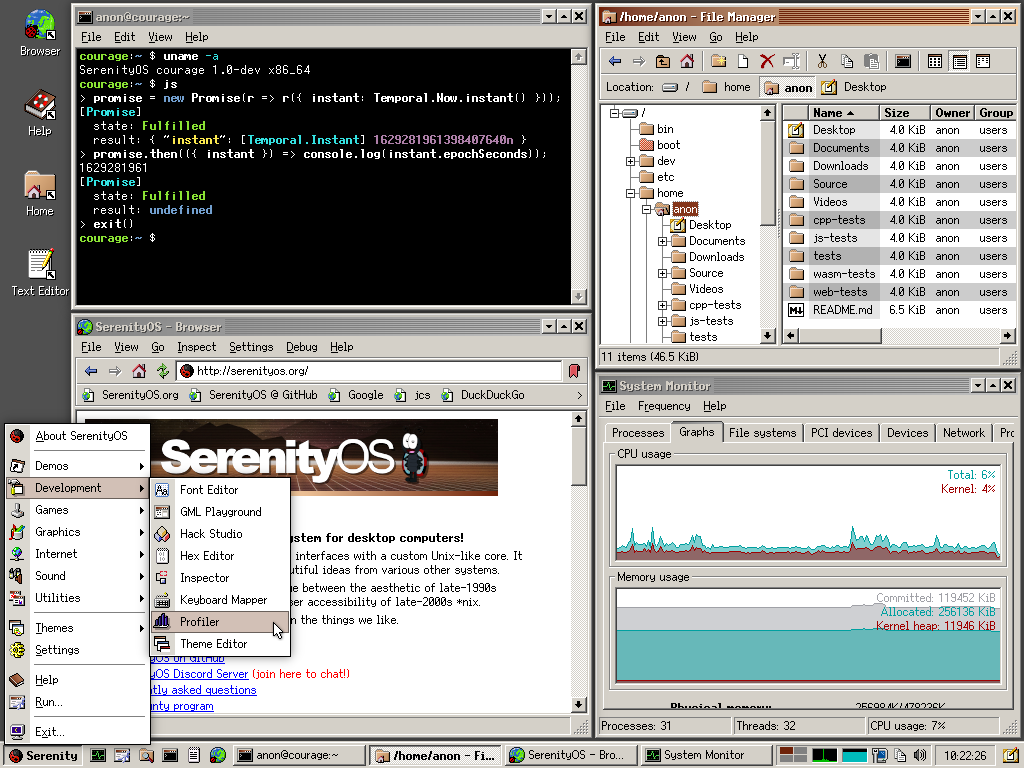Copy selection in File Manager toolbar
1024x768 pixels.
pyautogui.click(x=847, y=61)
